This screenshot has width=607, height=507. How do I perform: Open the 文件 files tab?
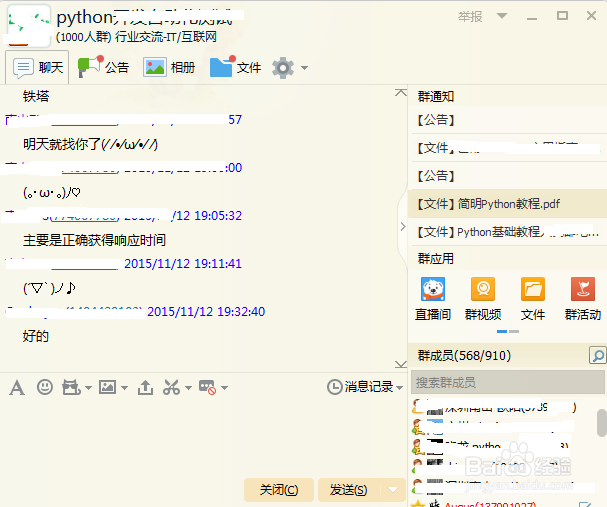235,67
